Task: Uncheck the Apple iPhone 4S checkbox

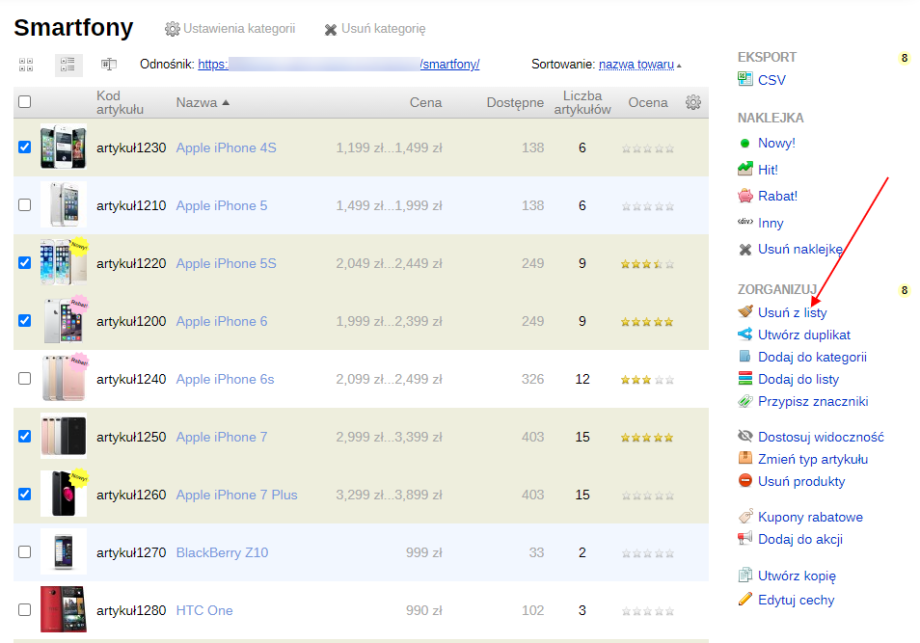Action: [25, 147]
